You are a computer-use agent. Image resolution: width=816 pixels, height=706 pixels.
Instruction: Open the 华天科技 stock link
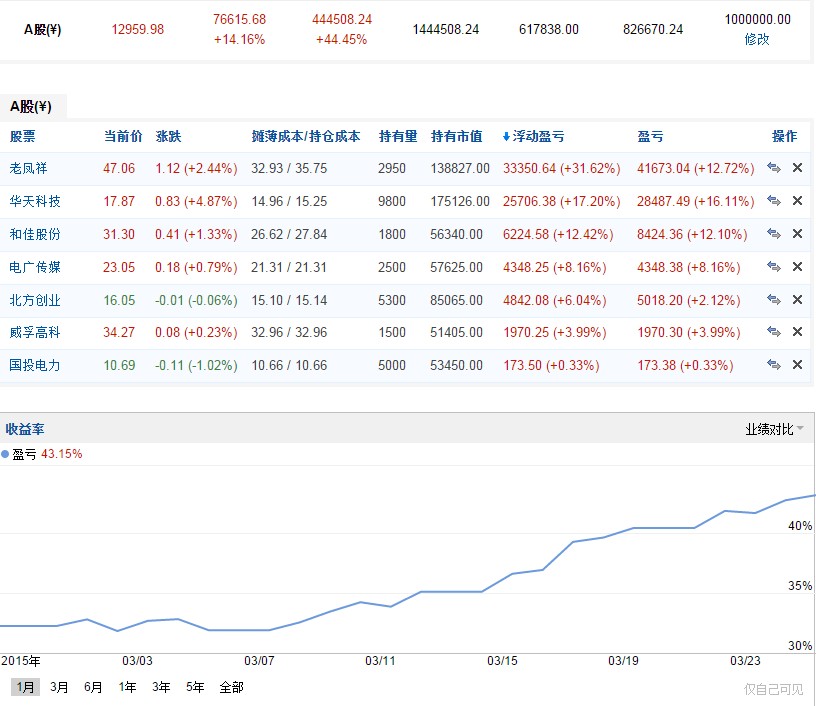click(x=35, y=201)
